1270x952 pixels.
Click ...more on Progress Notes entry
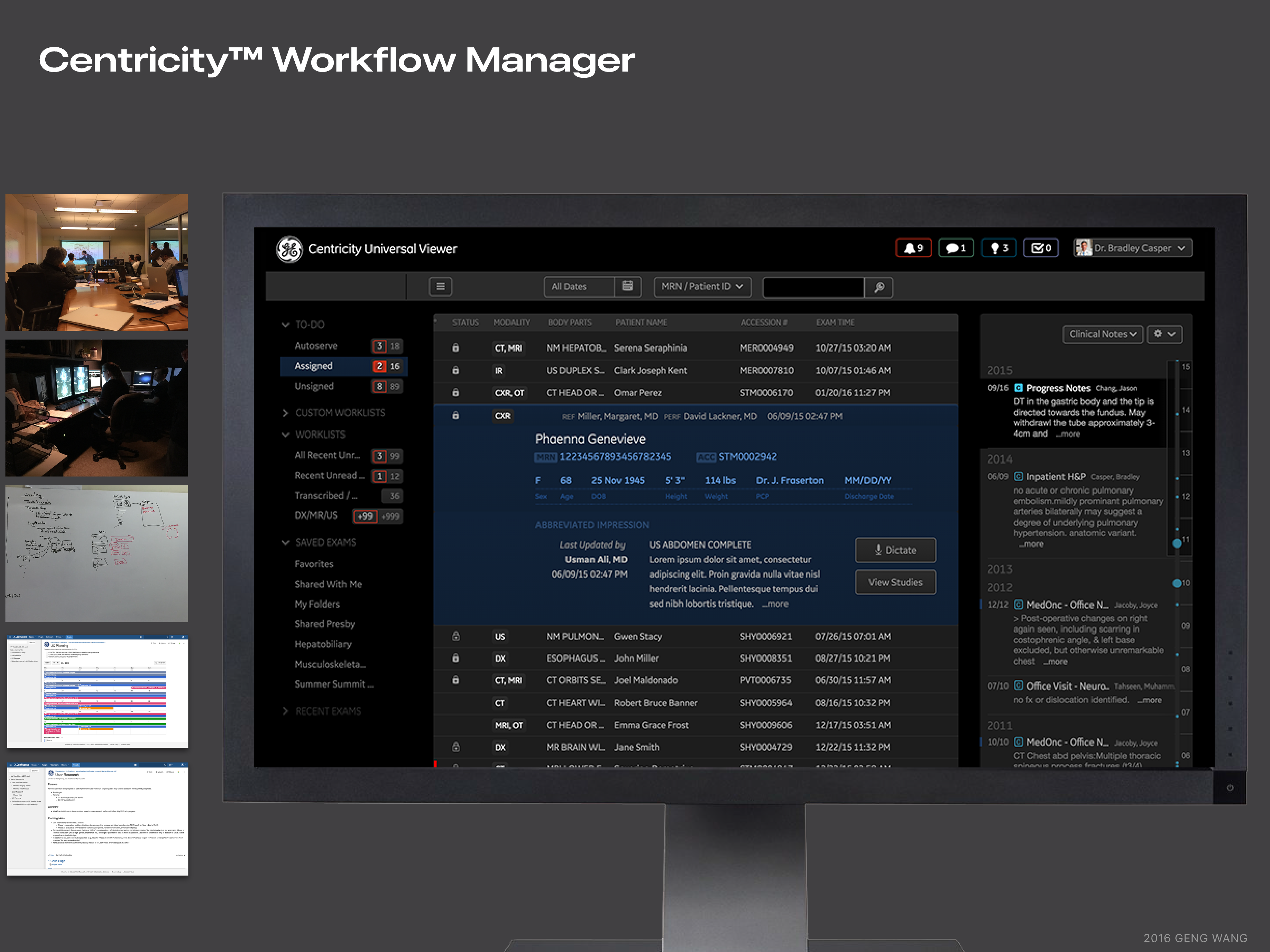[1068, 434]
